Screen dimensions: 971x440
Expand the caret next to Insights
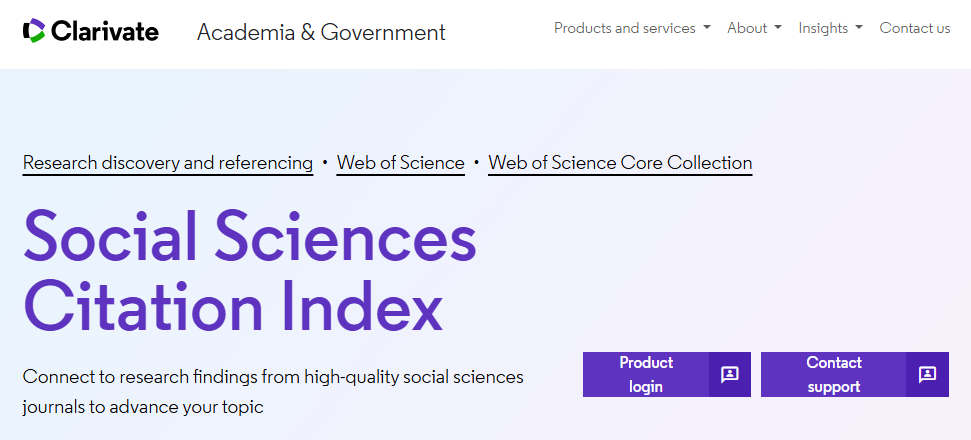859,28
